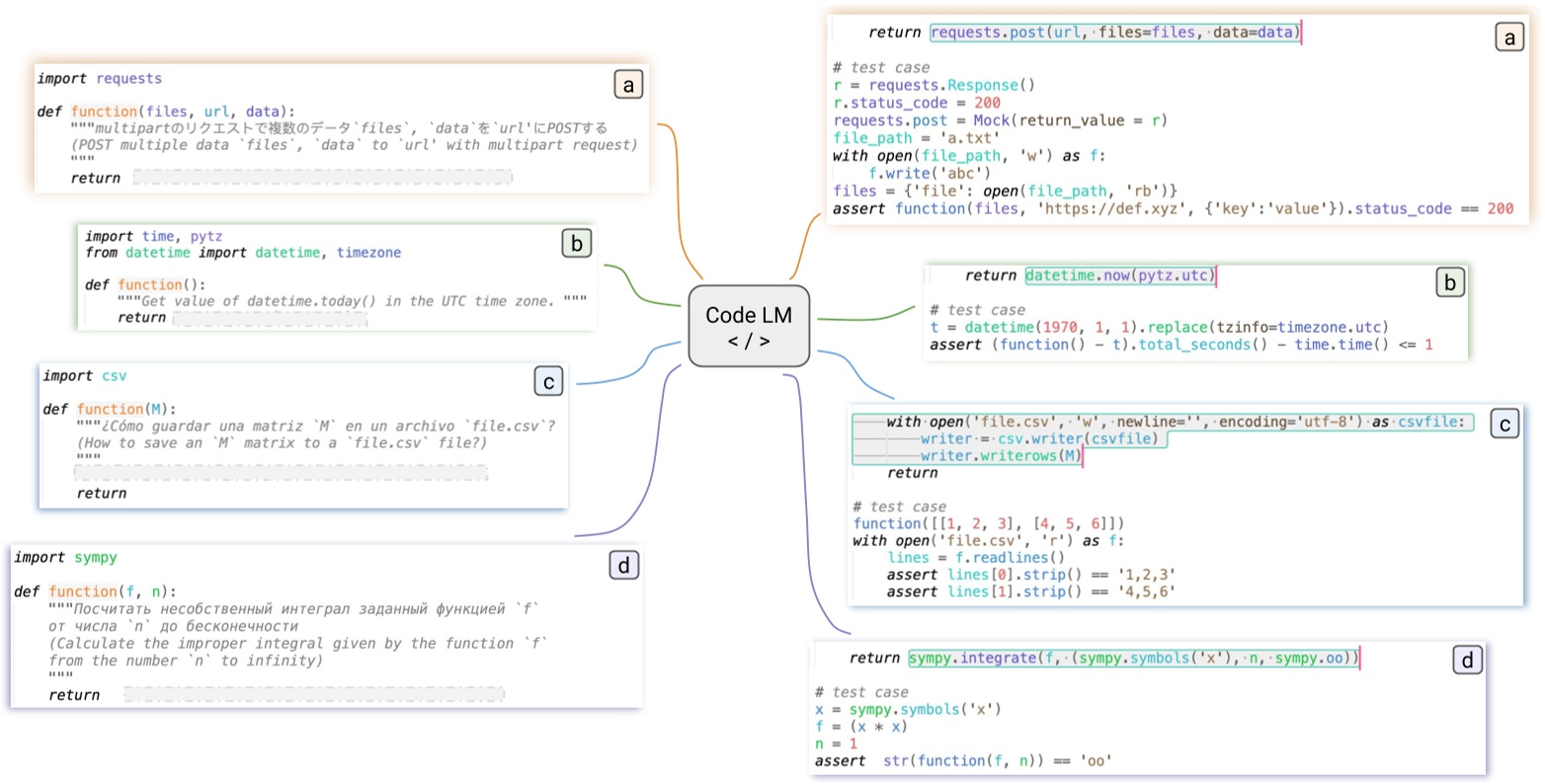Image resolution: width=1545 pixels, height=784 pixels.
Task: Select badge 'c' on the csv prompt panel
Action: (547, 381)
